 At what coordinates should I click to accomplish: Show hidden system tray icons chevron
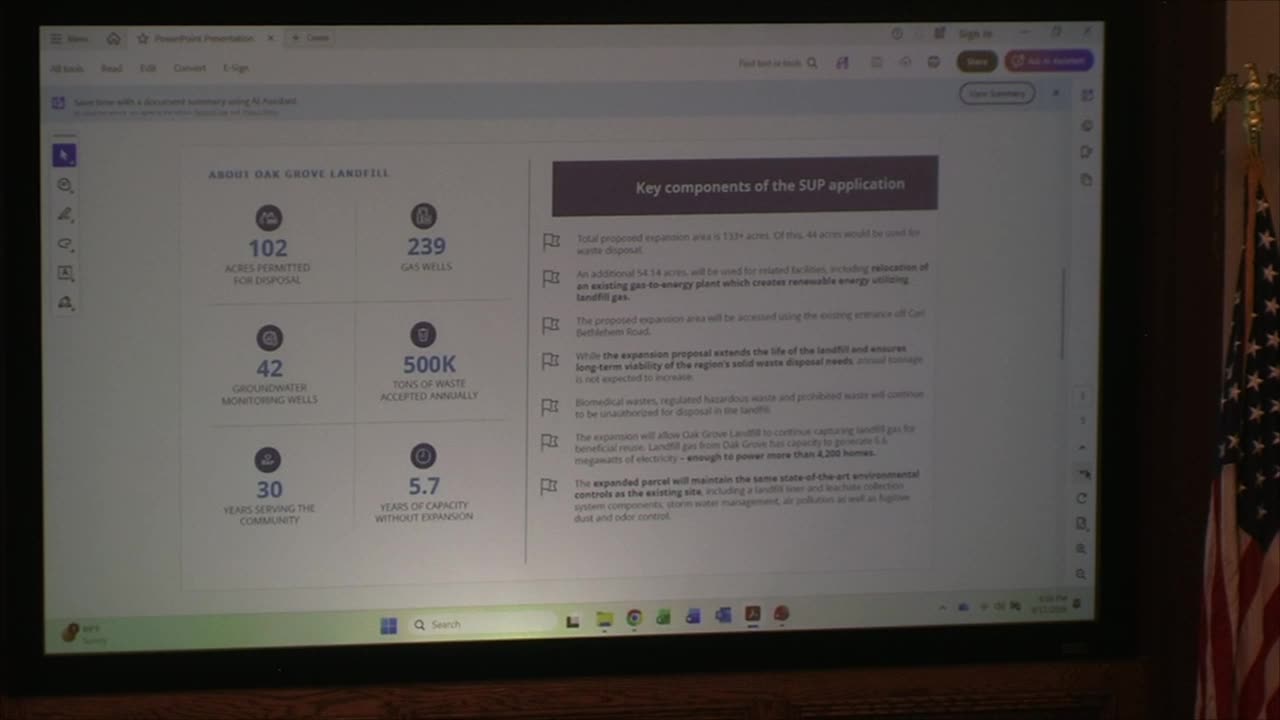pyautogui.click(x=942, y=607)
